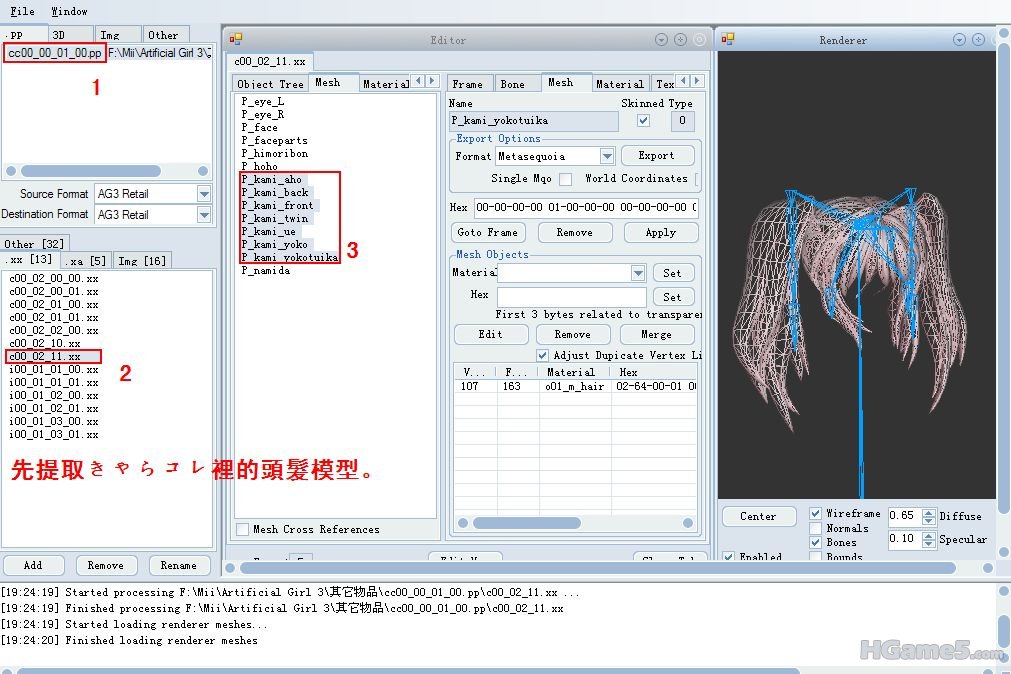Open the Material dropdown in Mesh Objects
Image resolution: width=1011 pixels, height=674 pixels.
click(638, 273)
